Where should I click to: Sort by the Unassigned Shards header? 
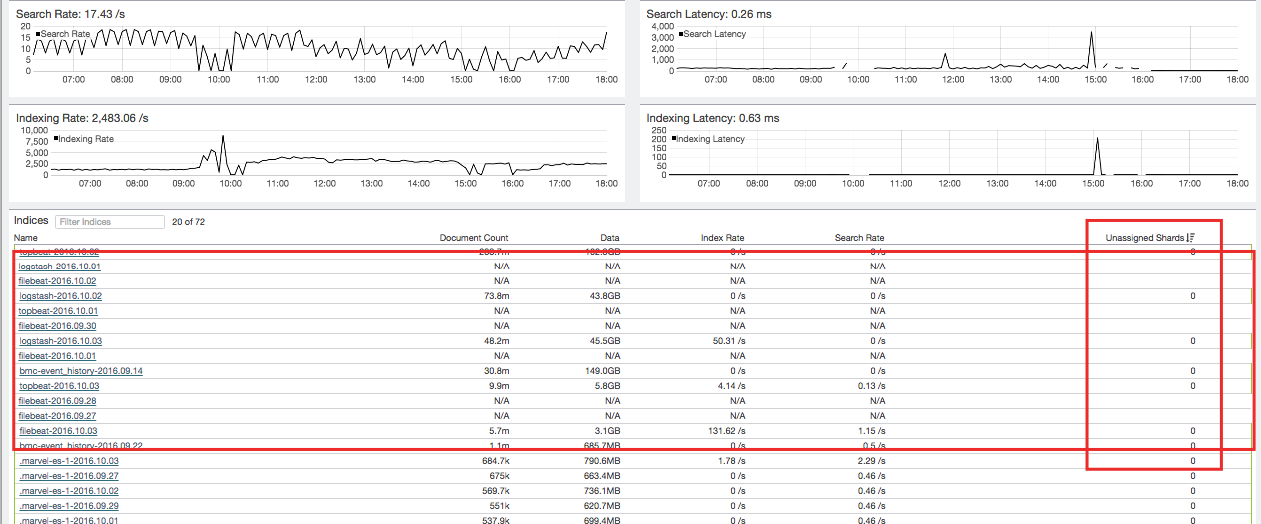1144,238
